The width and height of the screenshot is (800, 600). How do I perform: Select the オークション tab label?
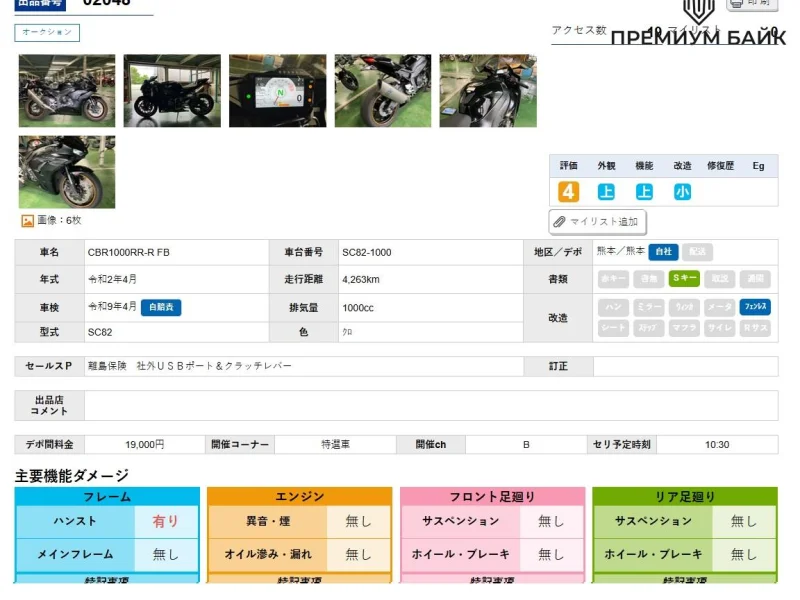click(47, 33)
